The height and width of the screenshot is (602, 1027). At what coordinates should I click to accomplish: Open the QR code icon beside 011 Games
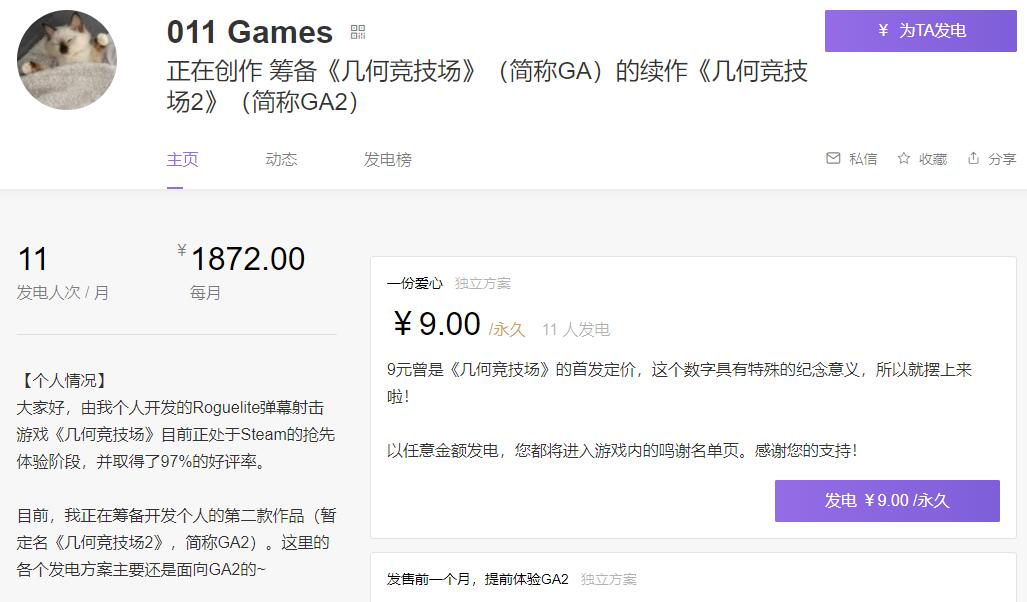tap(358, 32)
